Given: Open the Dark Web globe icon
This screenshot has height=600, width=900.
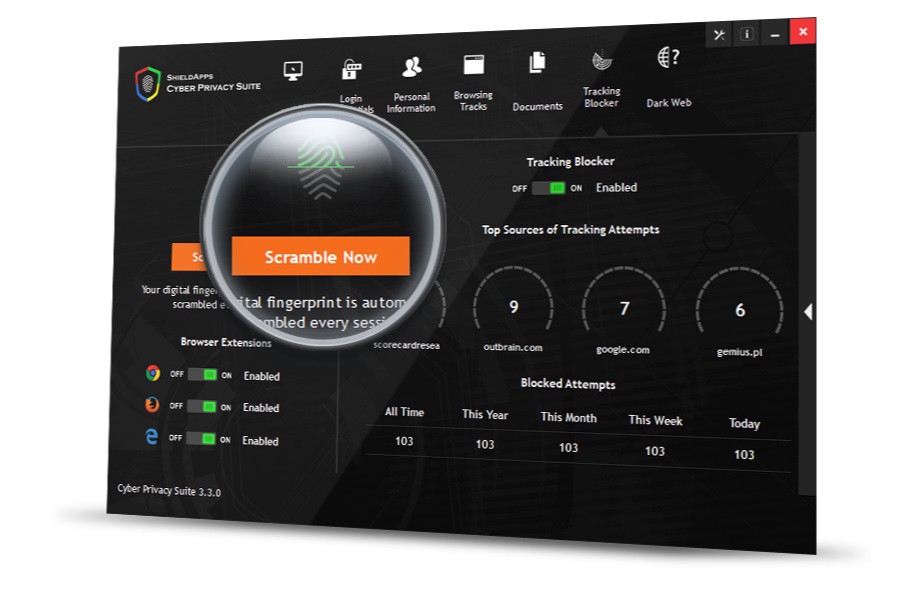Looking at the screenshot, I should [x=668, y=57].
